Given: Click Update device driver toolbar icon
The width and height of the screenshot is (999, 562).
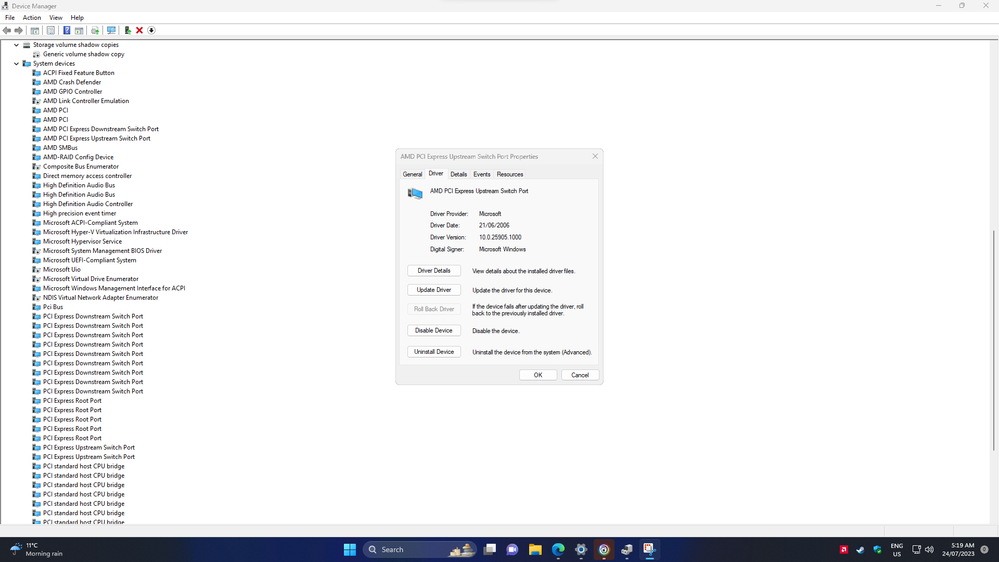Looking at the screenshot, I should [x=95, y=31].
